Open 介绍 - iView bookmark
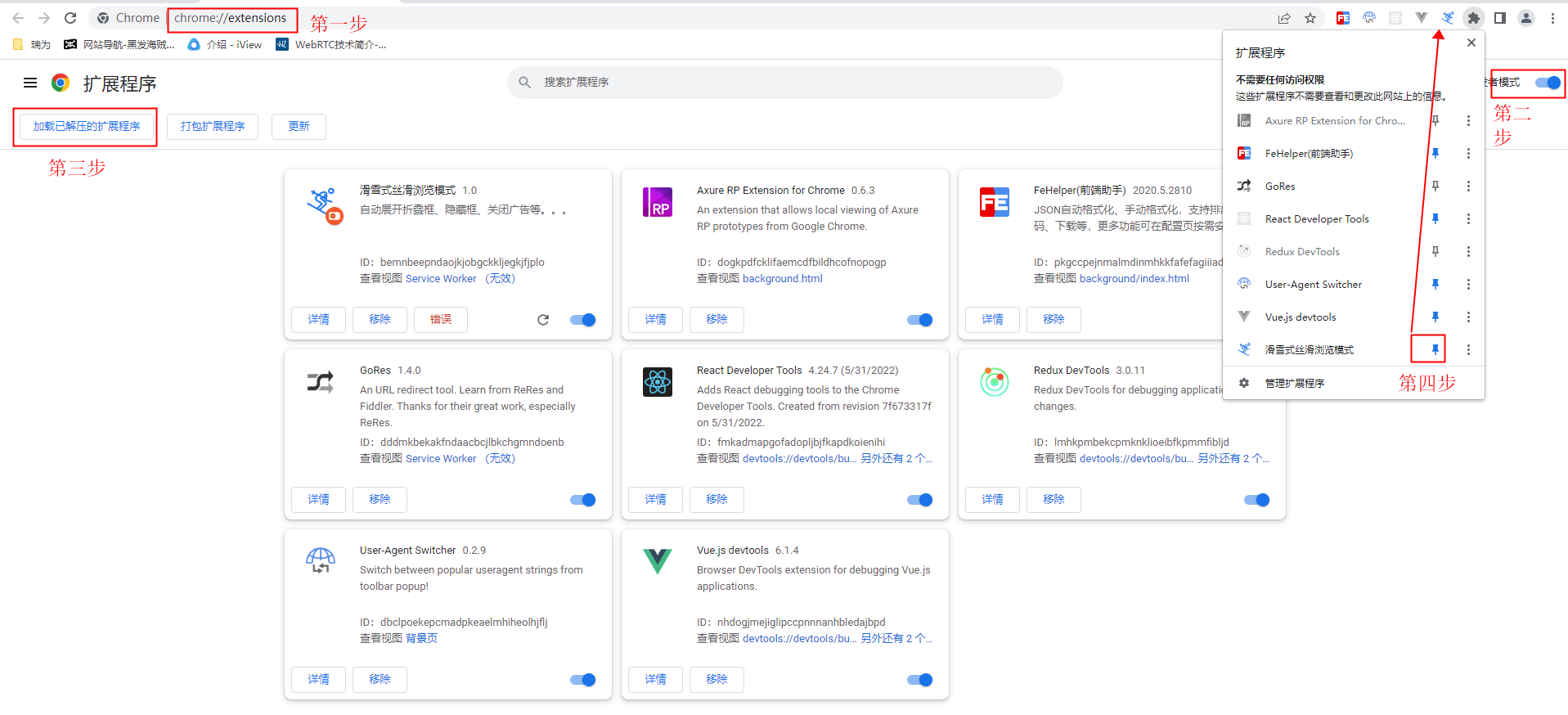This screenshot has height=715, width=1568. (225, 45)
